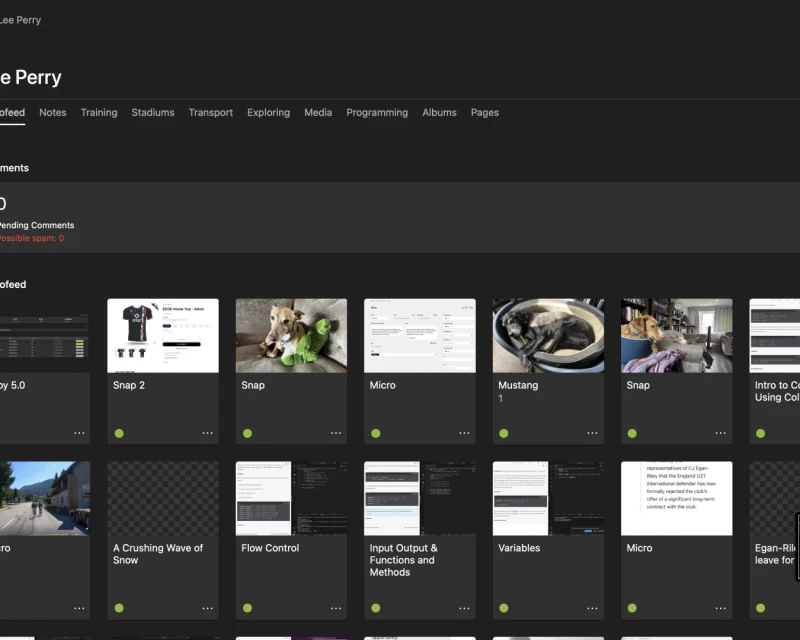Screen dimensions: 800x640
Task: Open ellipsis menu on the cycling road photo card
Action: click(79, 608)
